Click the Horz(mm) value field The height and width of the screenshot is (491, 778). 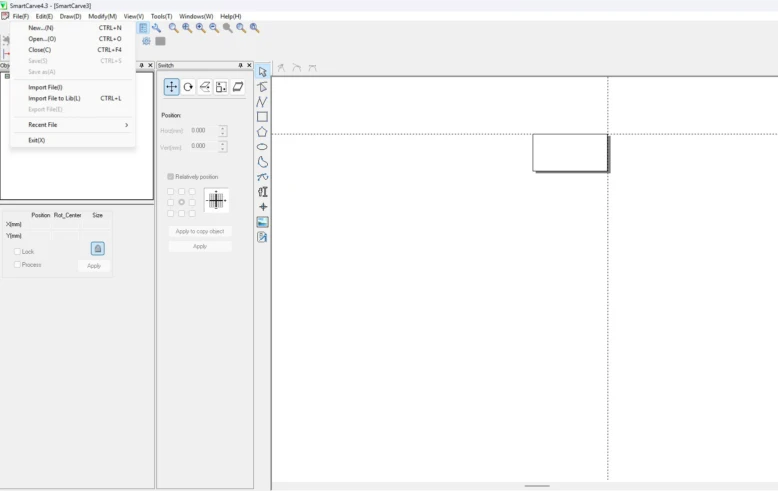coord(204,131)
